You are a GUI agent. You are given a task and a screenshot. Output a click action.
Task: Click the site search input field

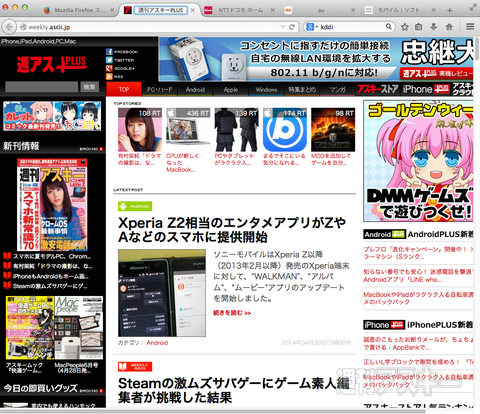click(42, 87)
